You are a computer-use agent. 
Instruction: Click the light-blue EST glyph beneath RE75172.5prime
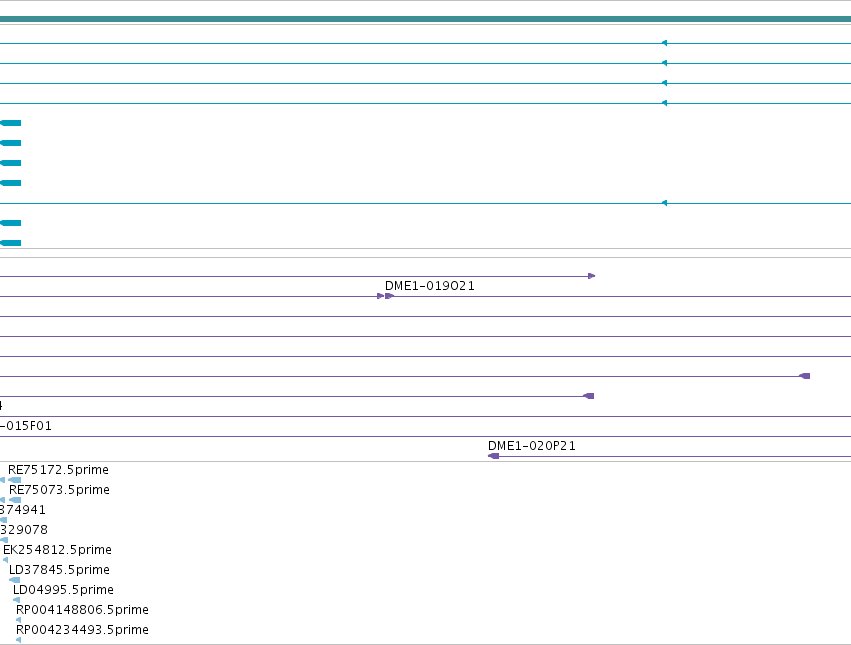(15, 480)
